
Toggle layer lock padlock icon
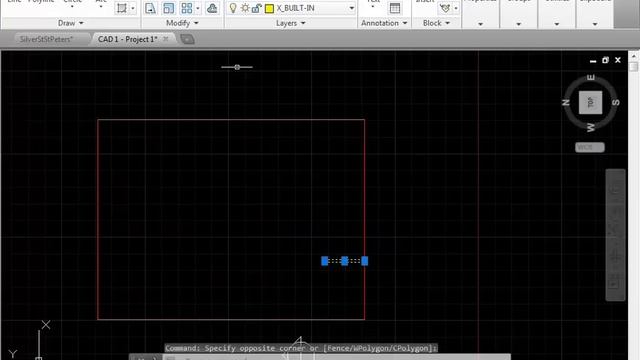coord(256,8)
